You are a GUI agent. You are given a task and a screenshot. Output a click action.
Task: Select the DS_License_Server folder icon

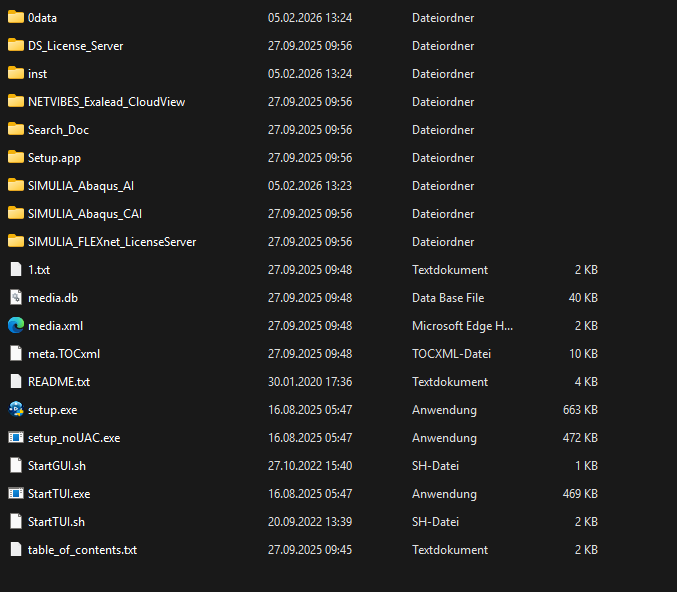pos(16,45)
